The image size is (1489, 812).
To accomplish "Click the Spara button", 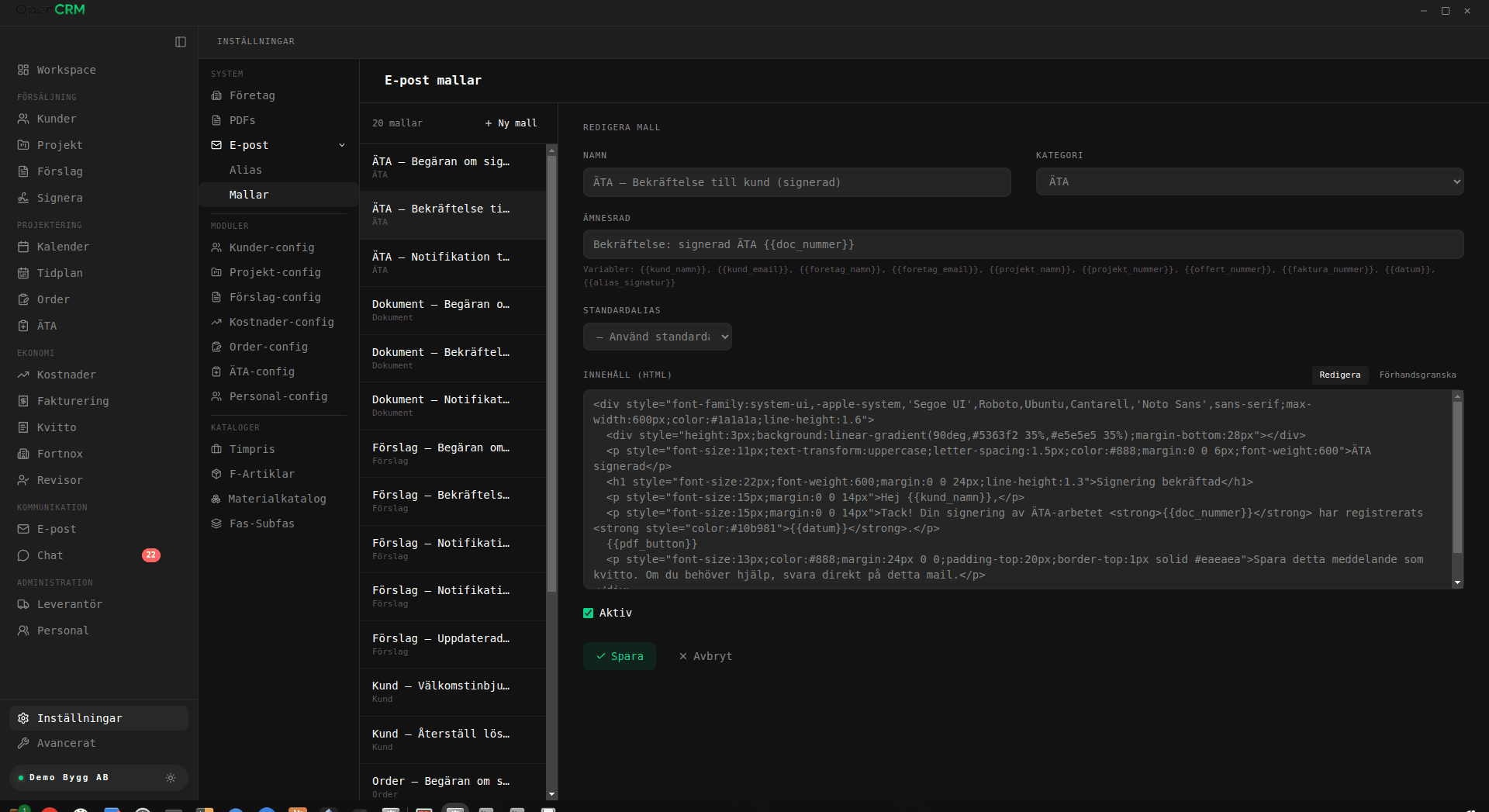I will point(620,656).
